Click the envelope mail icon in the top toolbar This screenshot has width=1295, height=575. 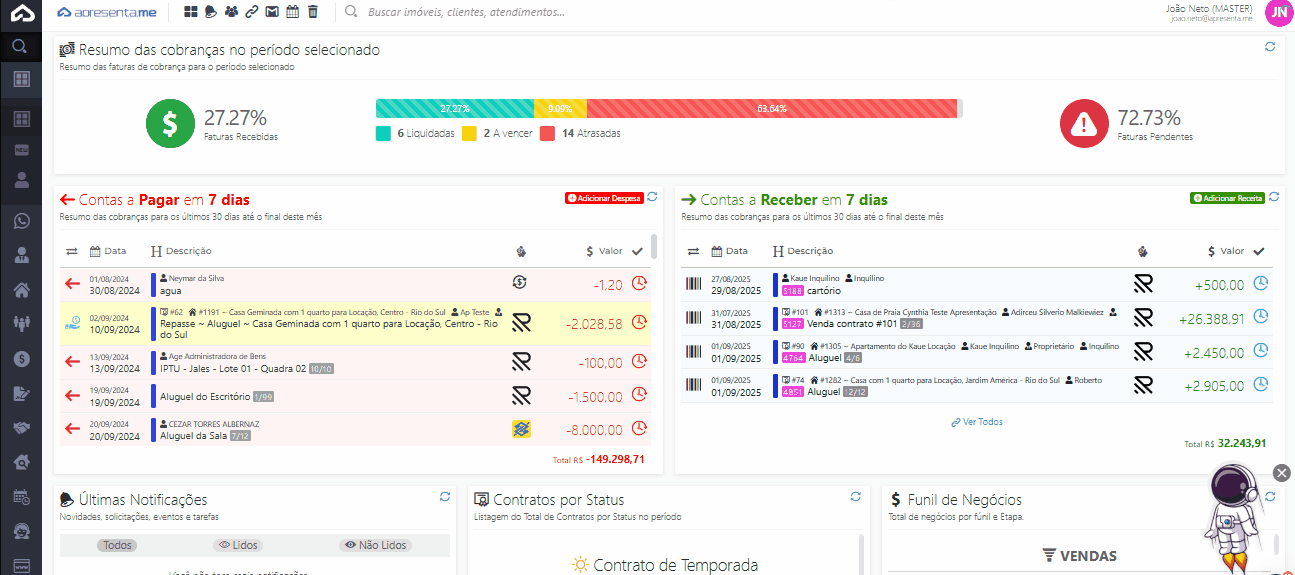[271, 12]
